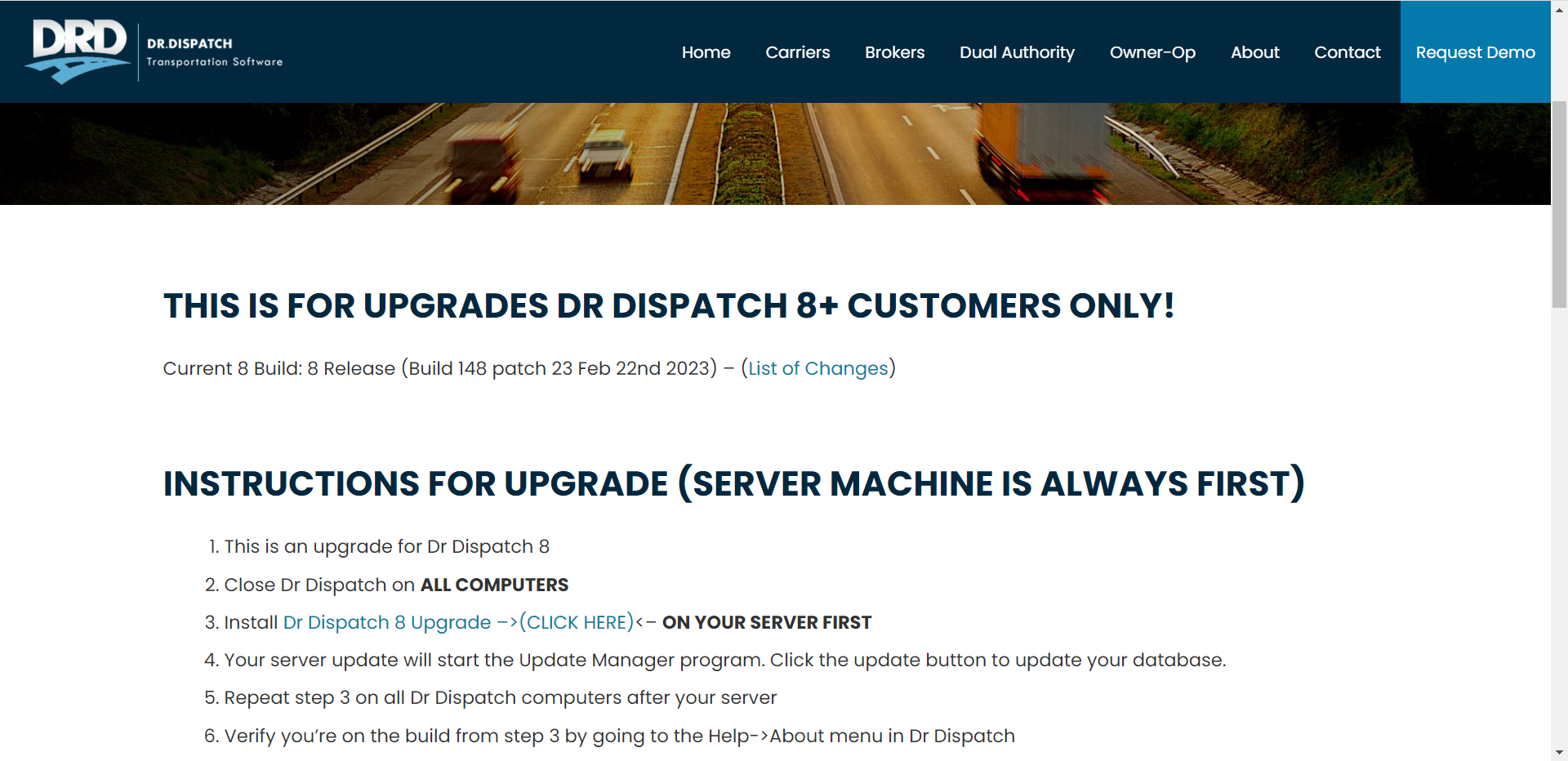Open the List of Changes link
This screenshot has height=761, width=1568.
pyautogui.click(x=817, y=368)
